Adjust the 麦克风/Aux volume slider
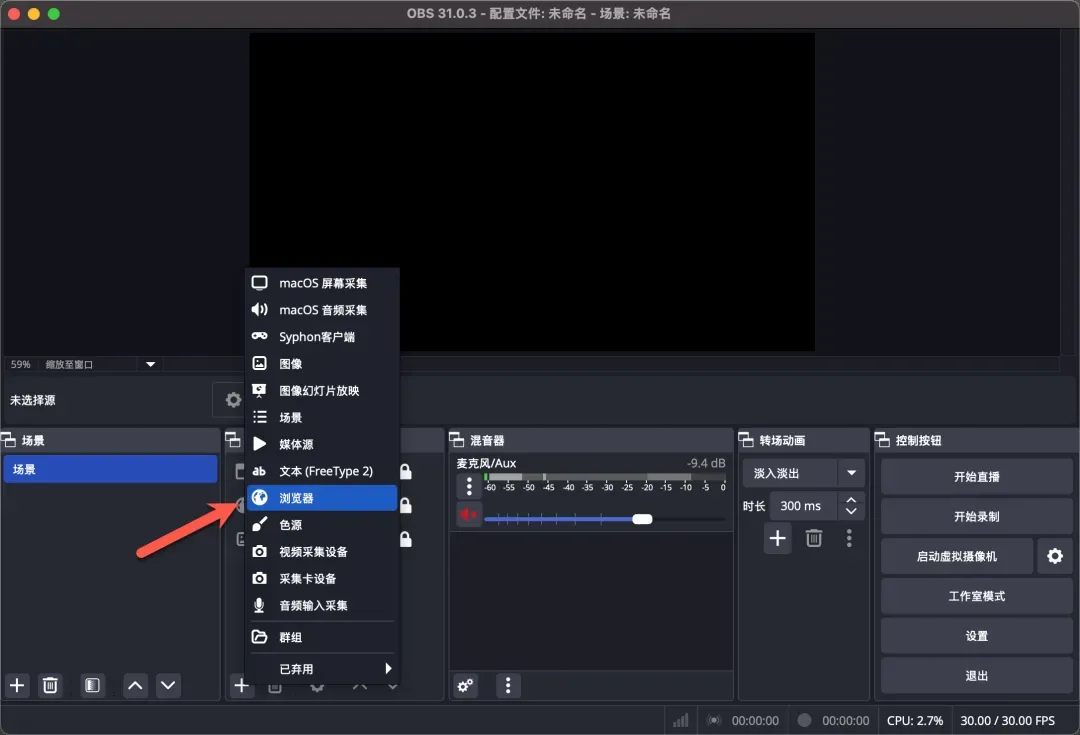The height and width of the screenshot is (735, 1080). click(x=605, y=519)
